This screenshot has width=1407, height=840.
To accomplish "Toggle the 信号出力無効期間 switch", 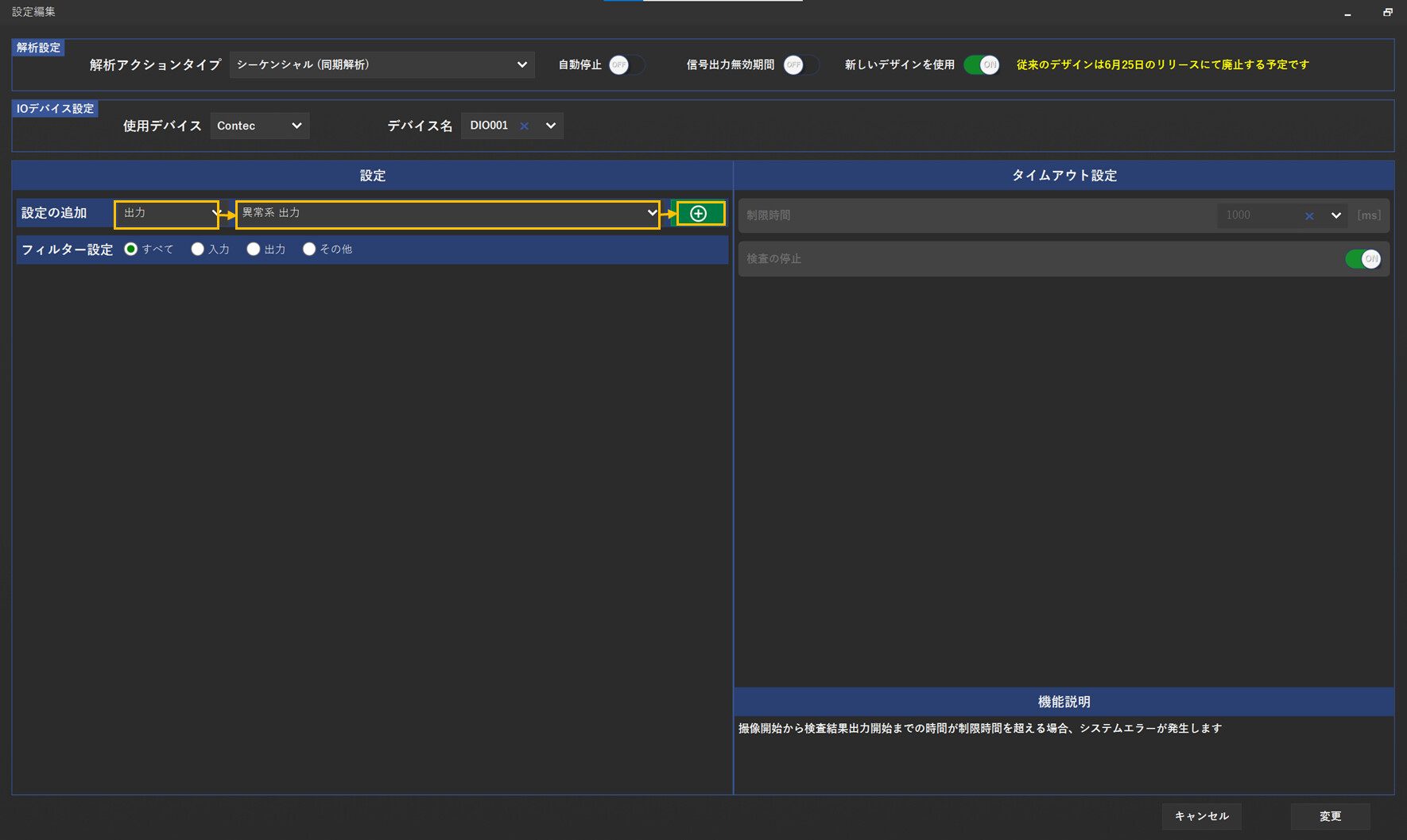I will coord(800,64).
